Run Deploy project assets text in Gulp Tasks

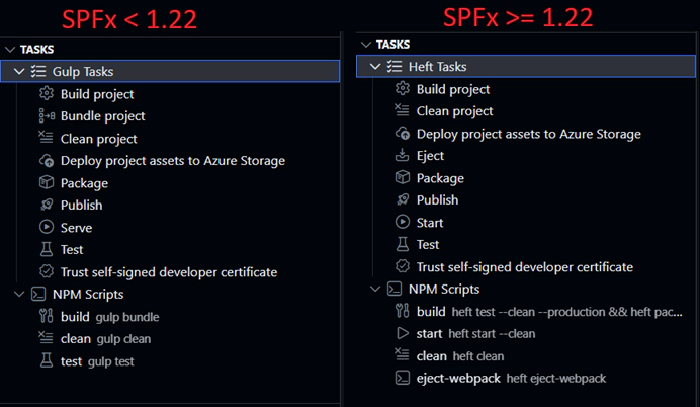[x=173, y=161]
